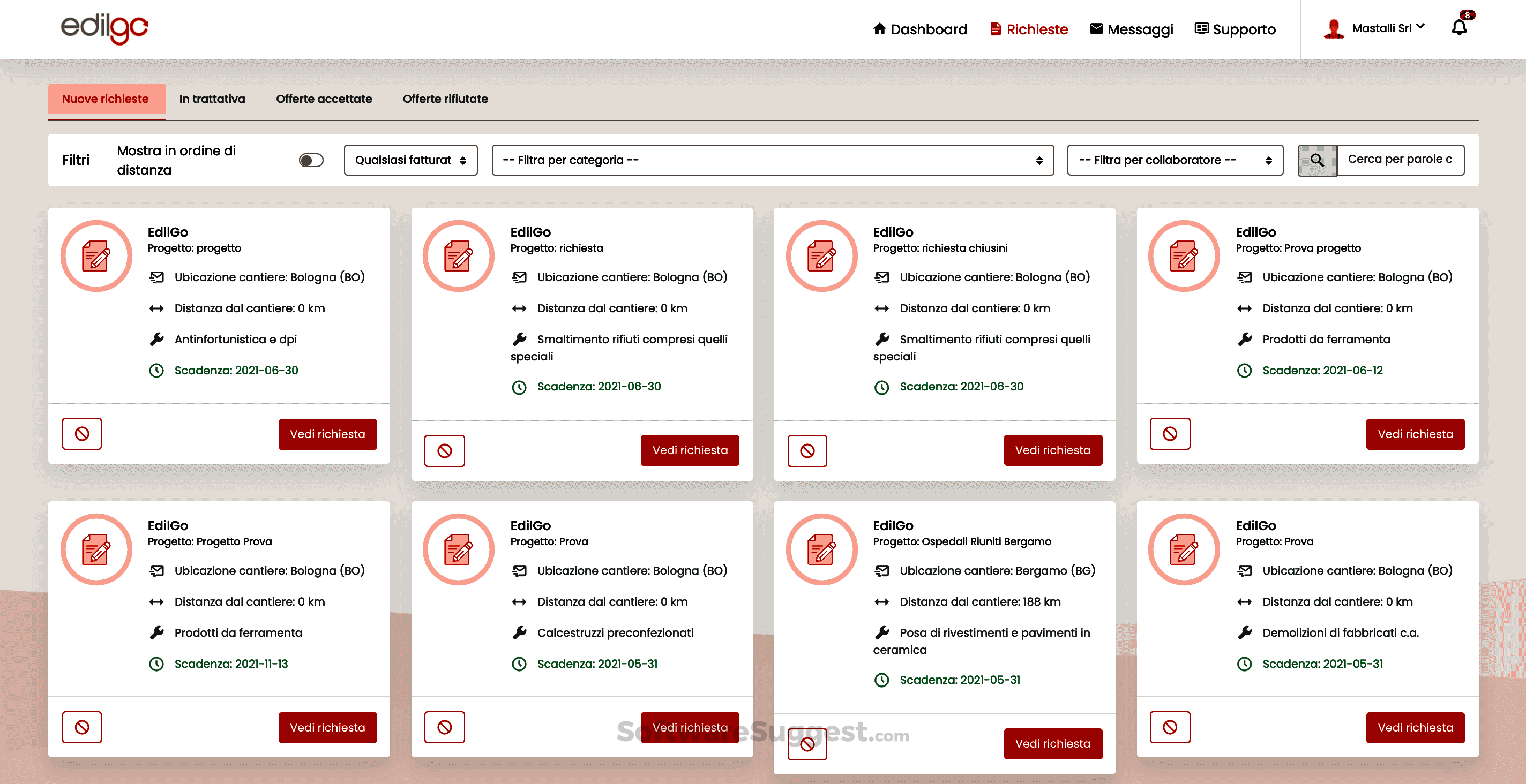Open Supporto
1526x784 pixels.
click(1235, 29)
